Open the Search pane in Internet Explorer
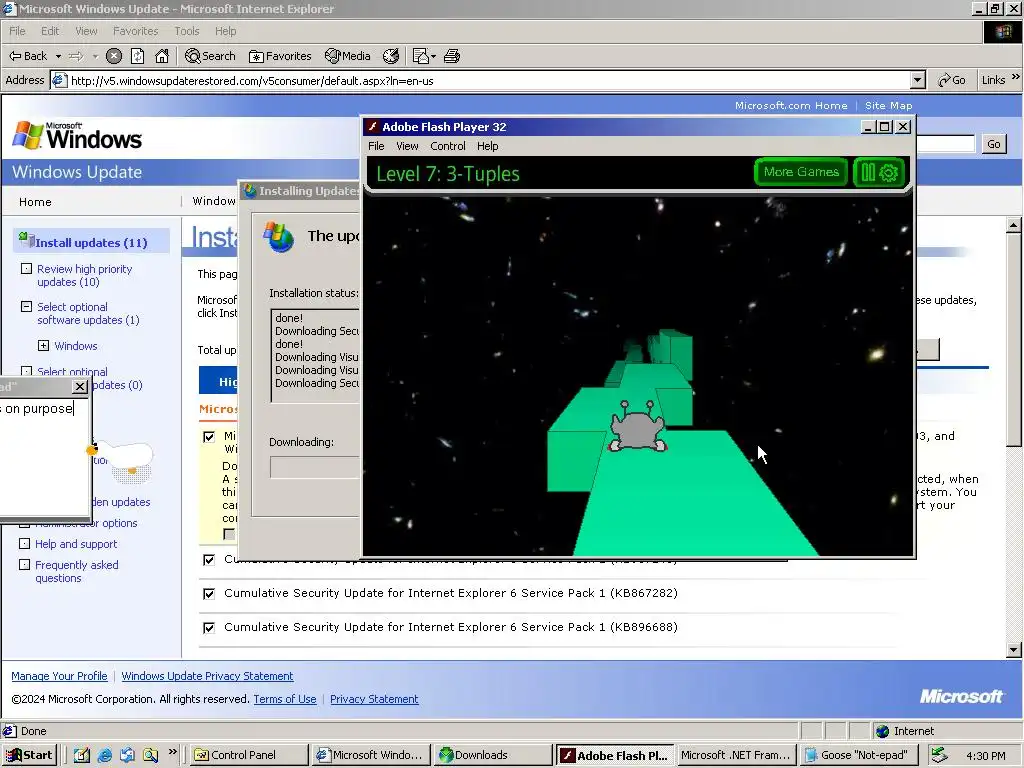 click(210, 56)
